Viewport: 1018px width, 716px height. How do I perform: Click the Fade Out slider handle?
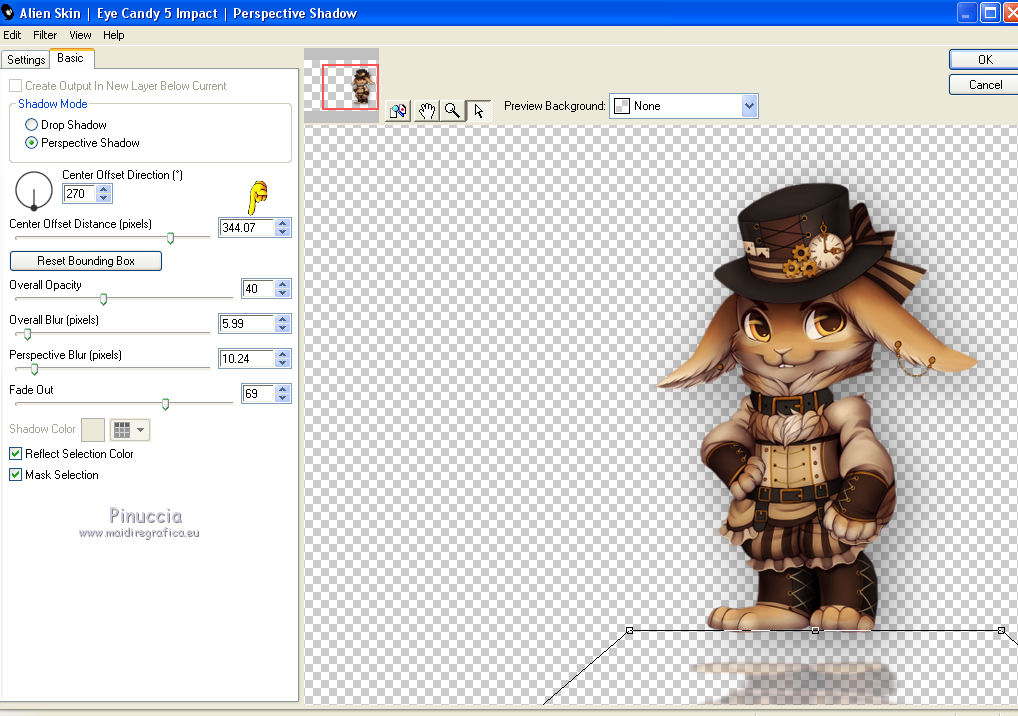[166, 404]
